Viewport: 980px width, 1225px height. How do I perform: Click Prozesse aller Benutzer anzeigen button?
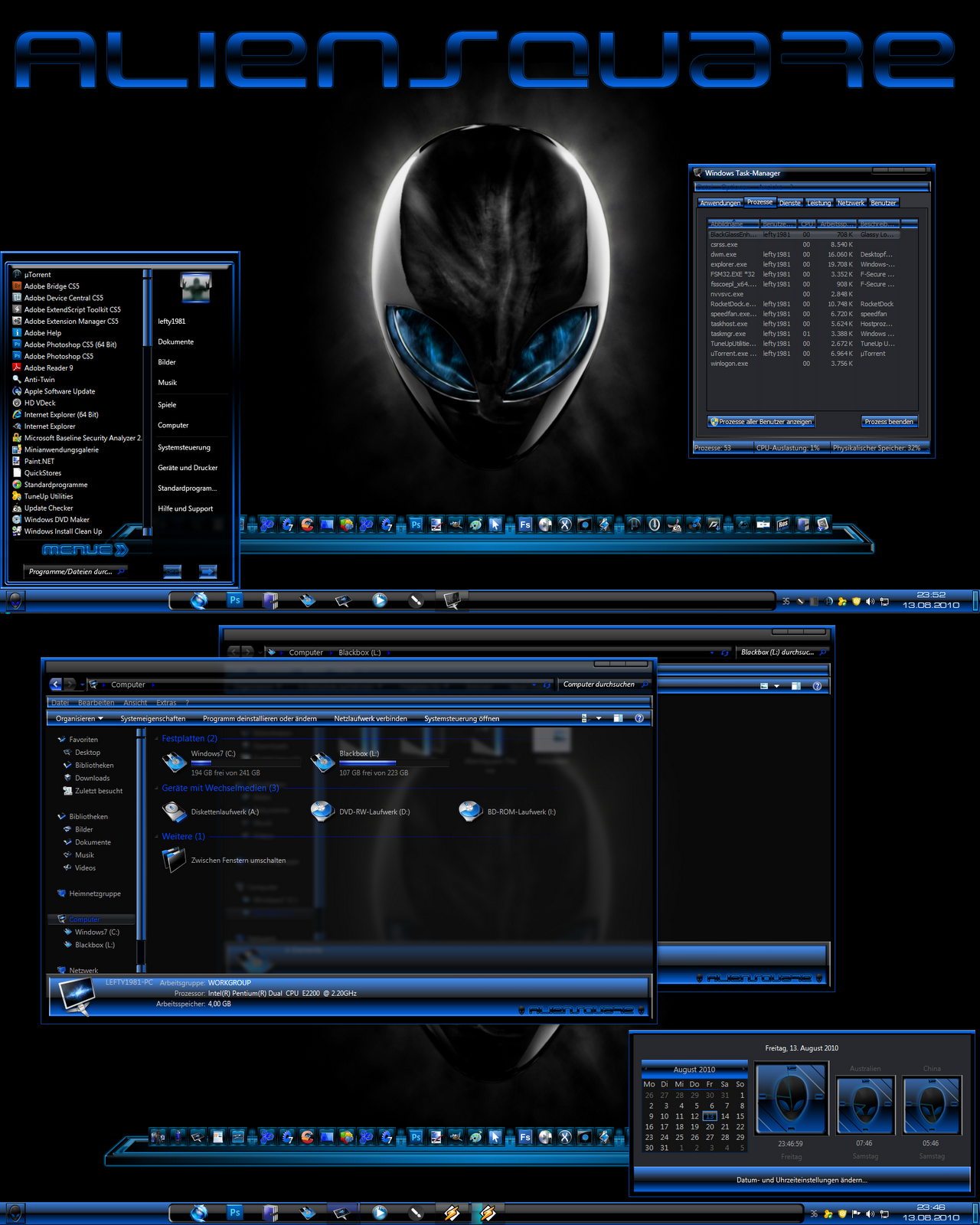point(761,422)
